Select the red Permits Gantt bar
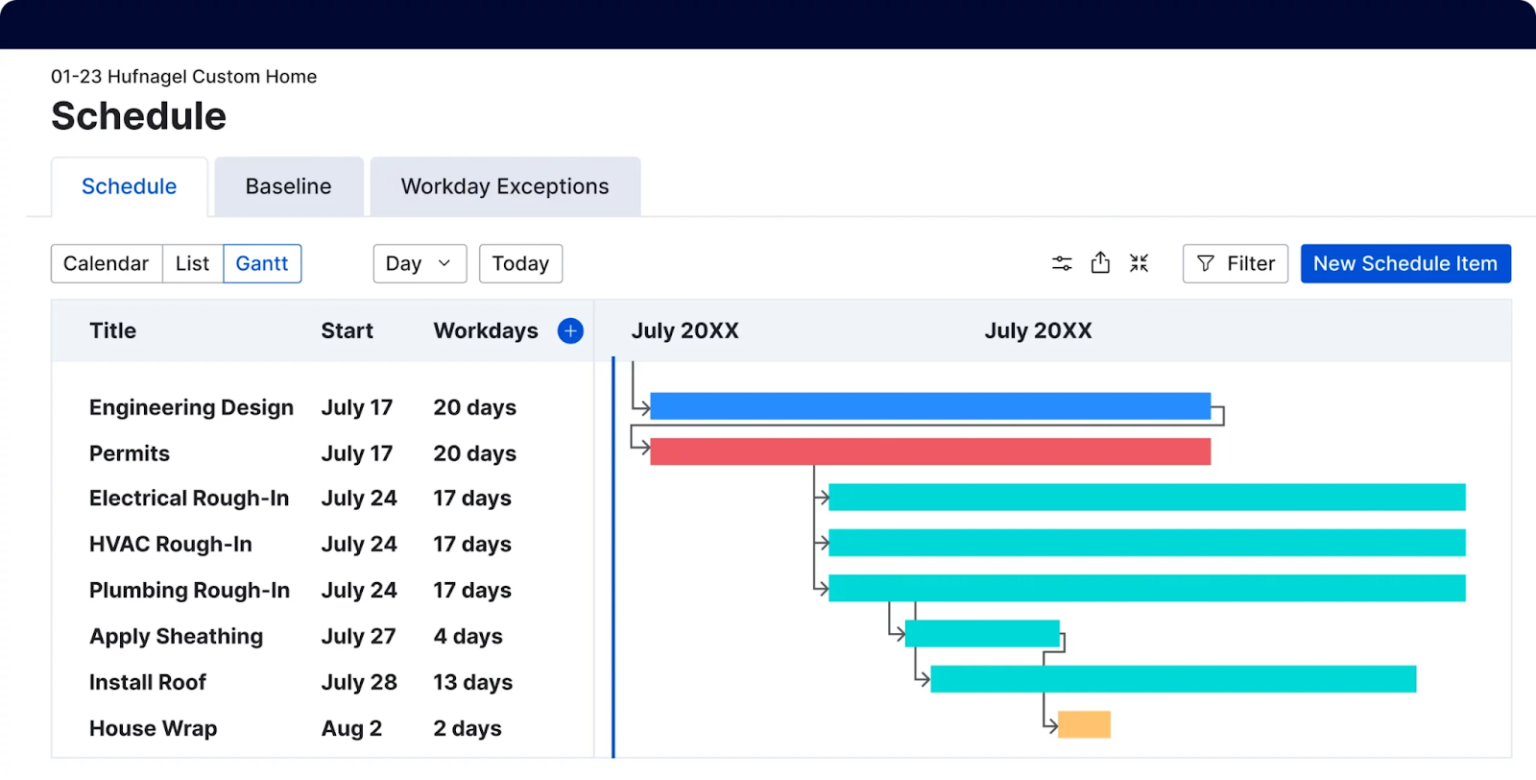This screenshot has height=780, width=1536. (930, 451)
